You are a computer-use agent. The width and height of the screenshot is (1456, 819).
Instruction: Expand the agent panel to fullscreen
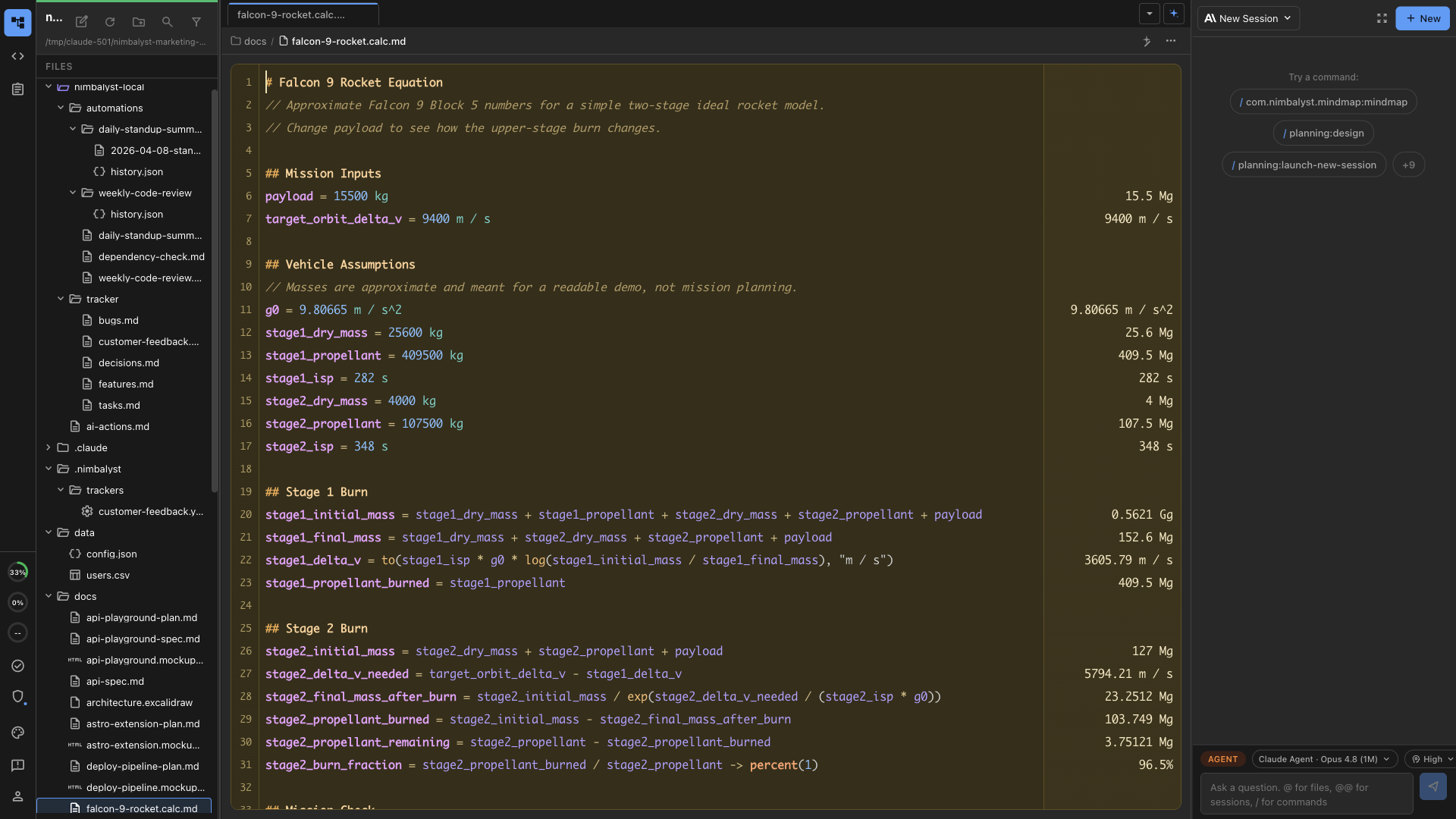click(x=1382, y=18)
